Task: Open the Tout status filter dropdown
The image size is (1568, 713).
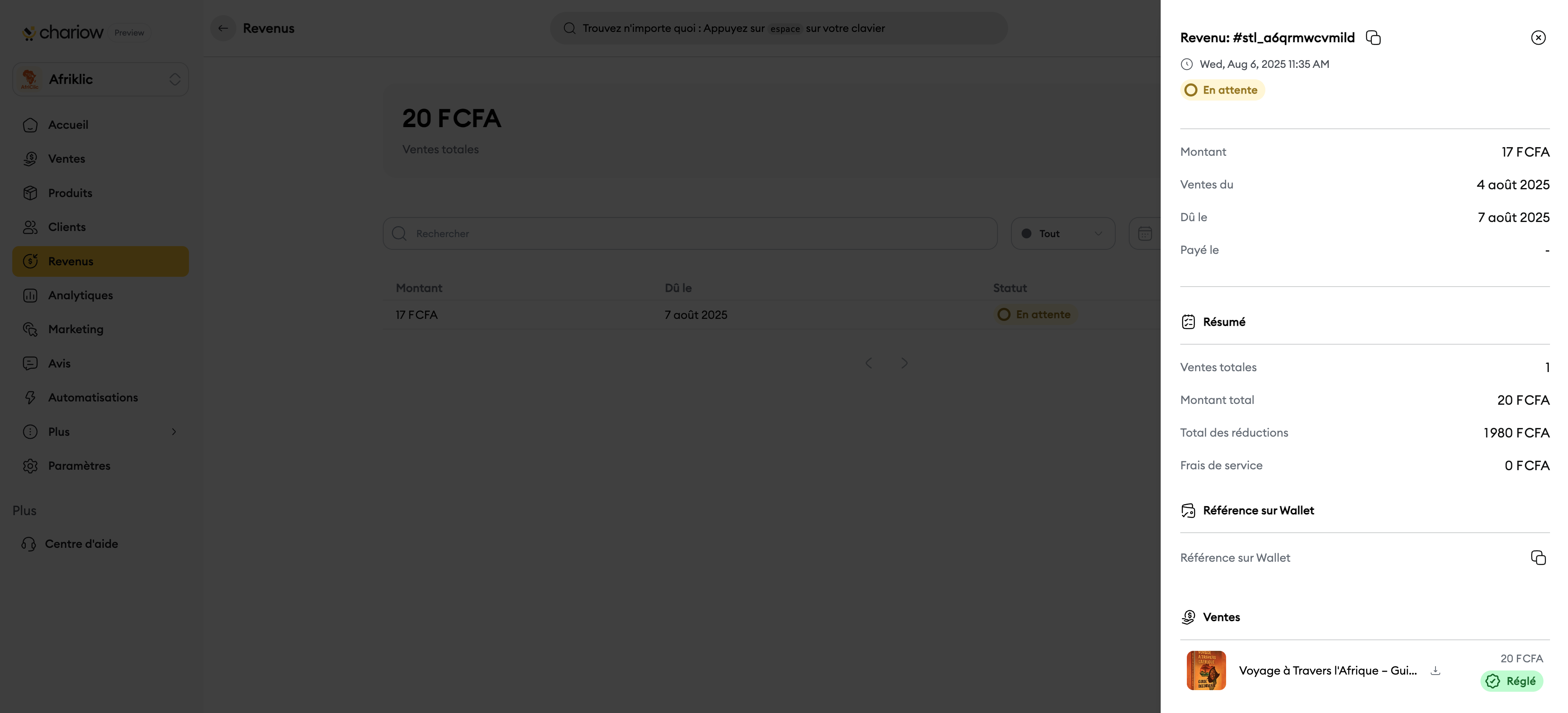Action: (1063, 233)
